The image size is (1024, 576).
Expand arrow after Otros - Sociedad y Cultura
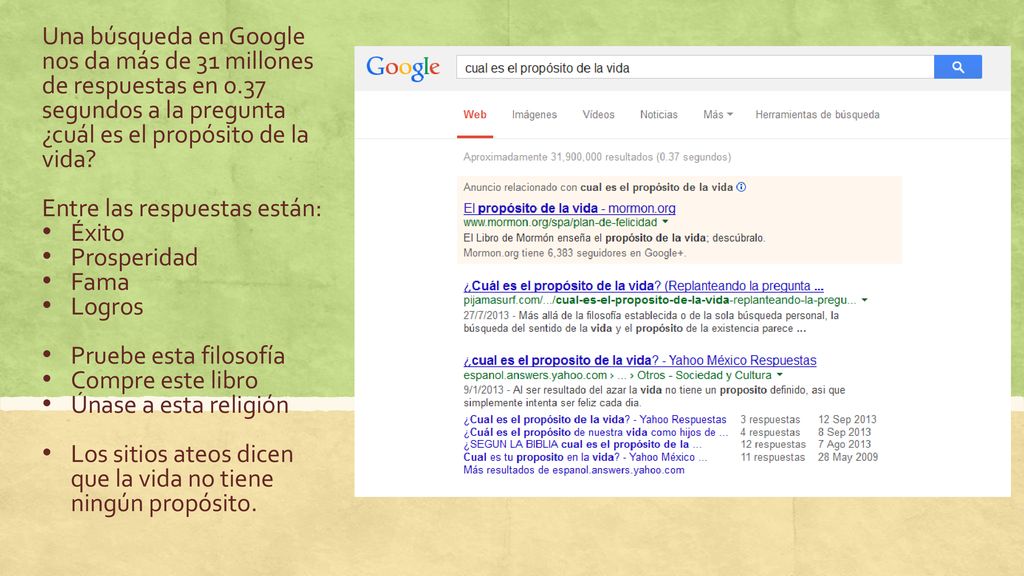(x=779, y=376)
